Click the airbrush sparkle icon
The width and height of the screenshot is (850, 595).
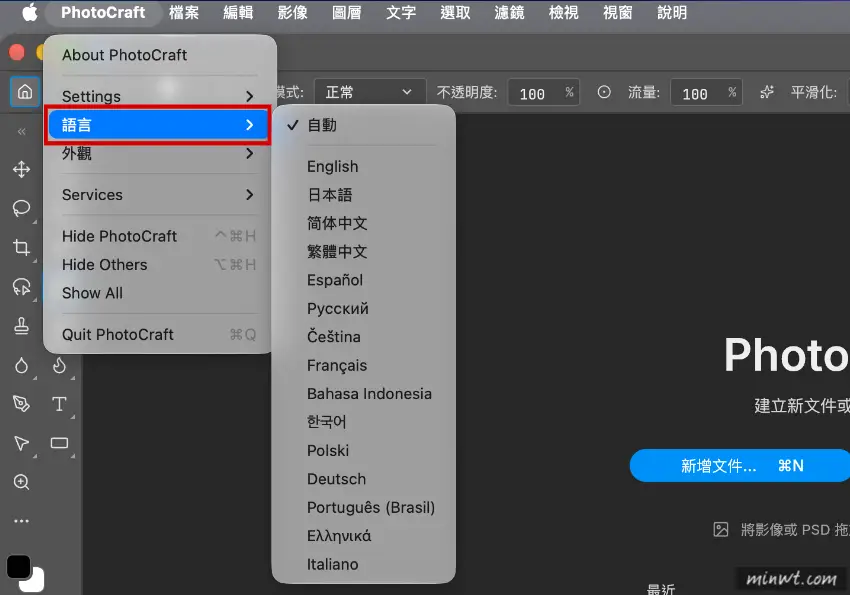coord(767,92)
